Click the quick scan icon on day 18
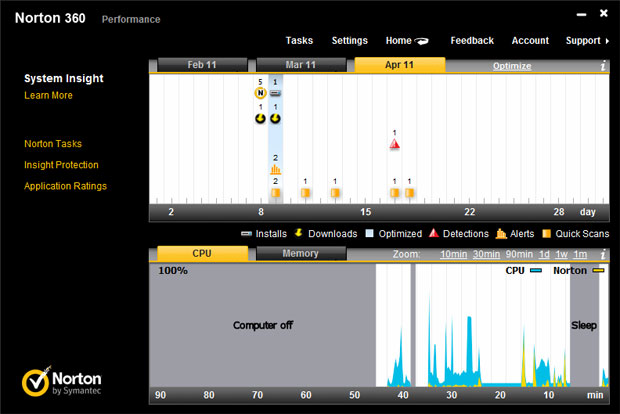The image size is (620, 414). coord(410,193)
